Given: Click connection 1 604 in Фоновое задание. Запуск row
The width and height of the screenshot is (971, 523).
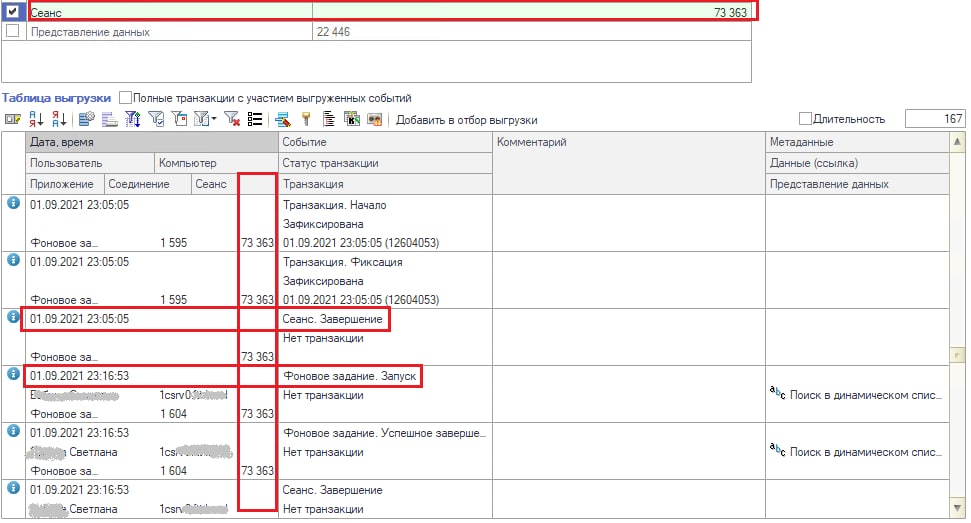Looking at the screenshot, I should click(x=173, y=413).
